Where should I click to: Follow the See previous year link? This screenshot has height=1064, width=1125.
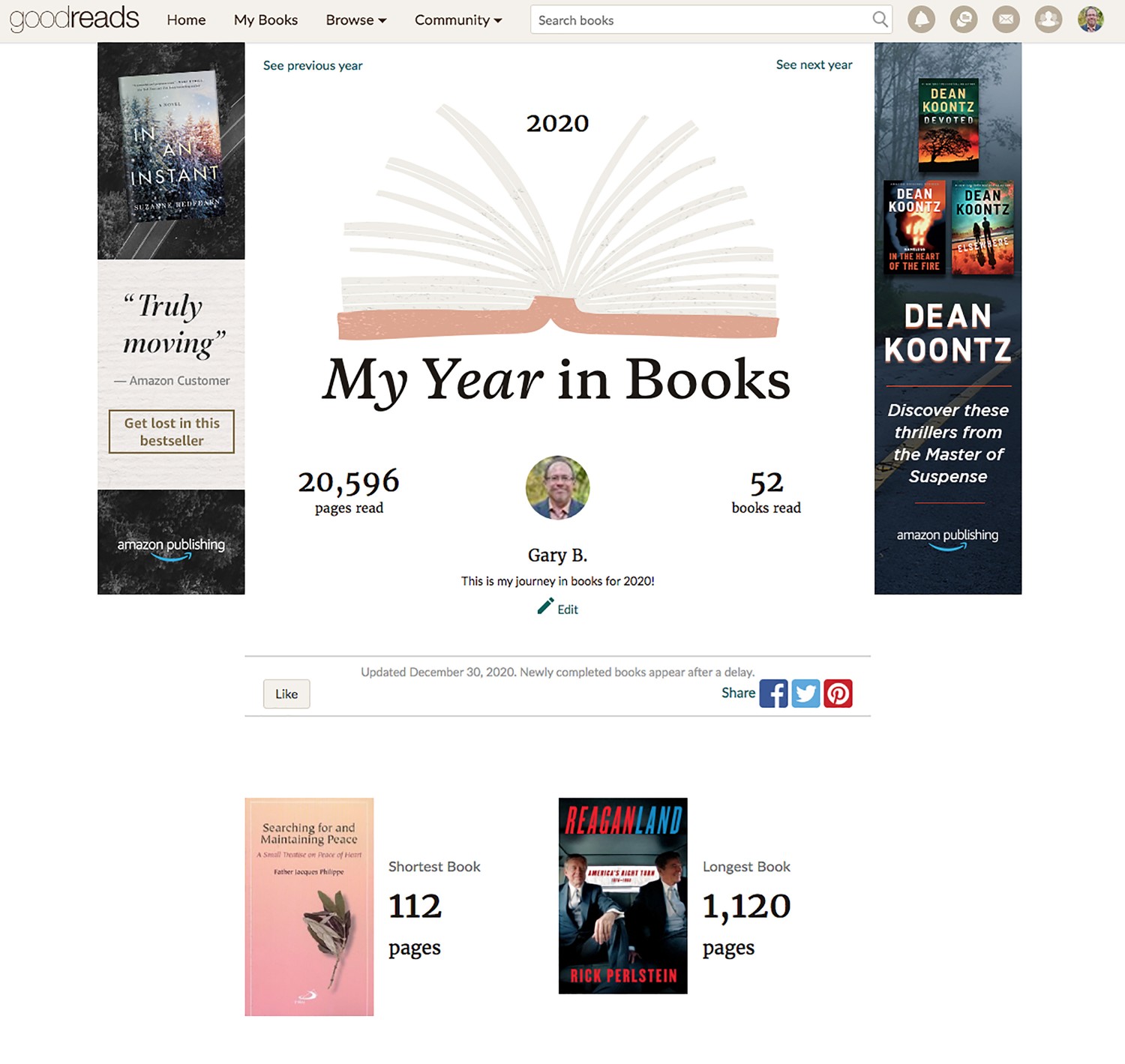coord(313,65)
